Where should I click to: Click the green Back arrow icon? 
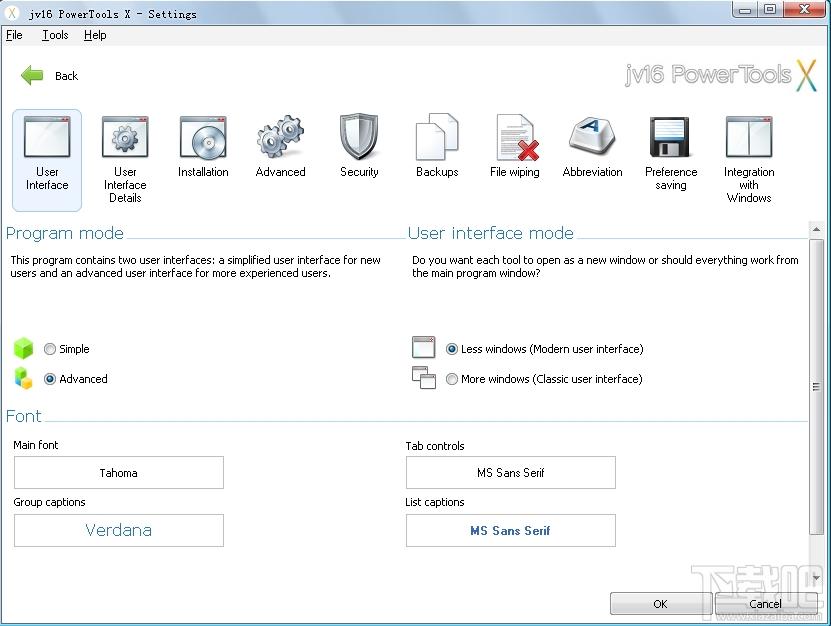coord(32,75)
